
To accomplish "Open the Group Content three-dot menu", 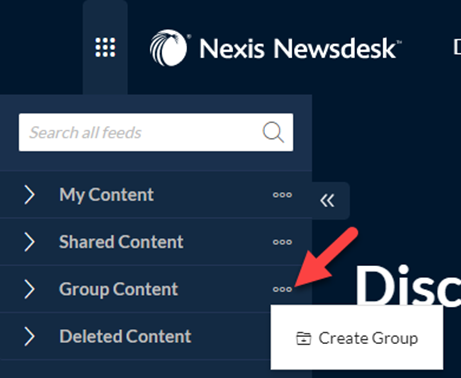I will click(x=282, y=289).
